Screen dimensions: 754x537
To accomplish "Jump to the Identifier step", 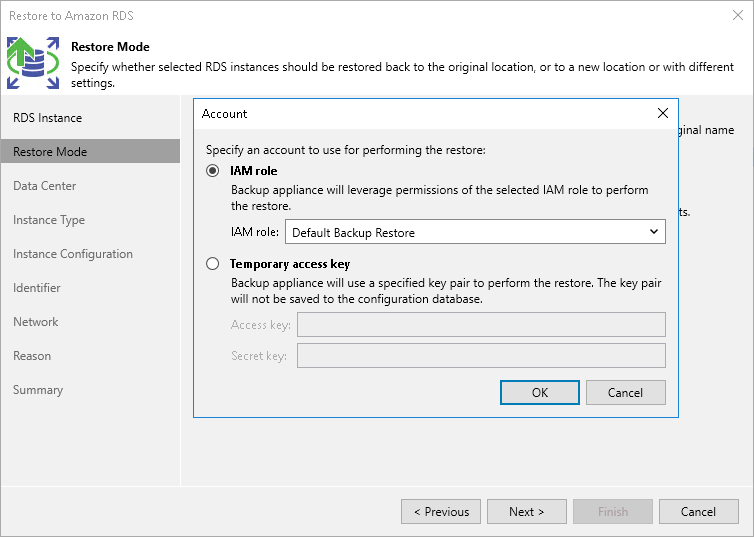I will [x=37, y=288].
